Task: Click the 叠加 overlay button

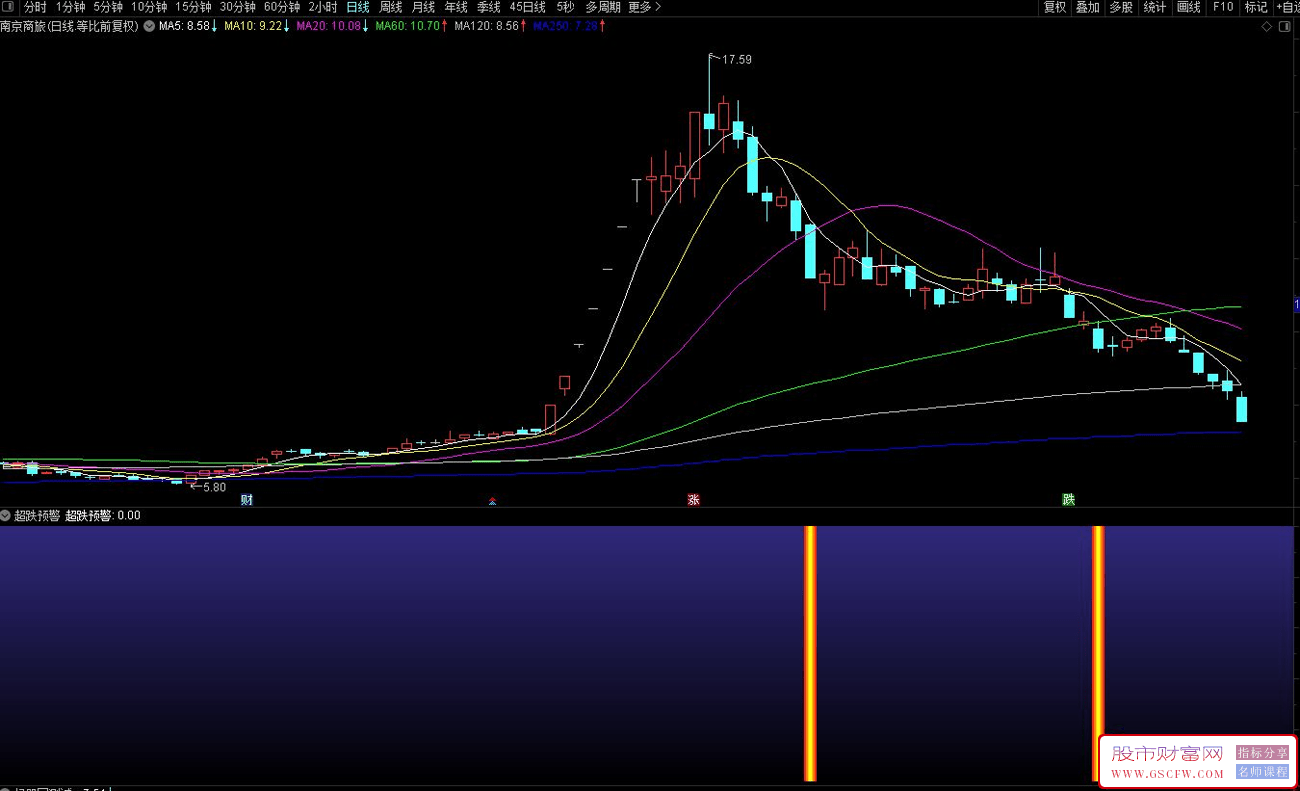Action: (x=1088, y=7)
